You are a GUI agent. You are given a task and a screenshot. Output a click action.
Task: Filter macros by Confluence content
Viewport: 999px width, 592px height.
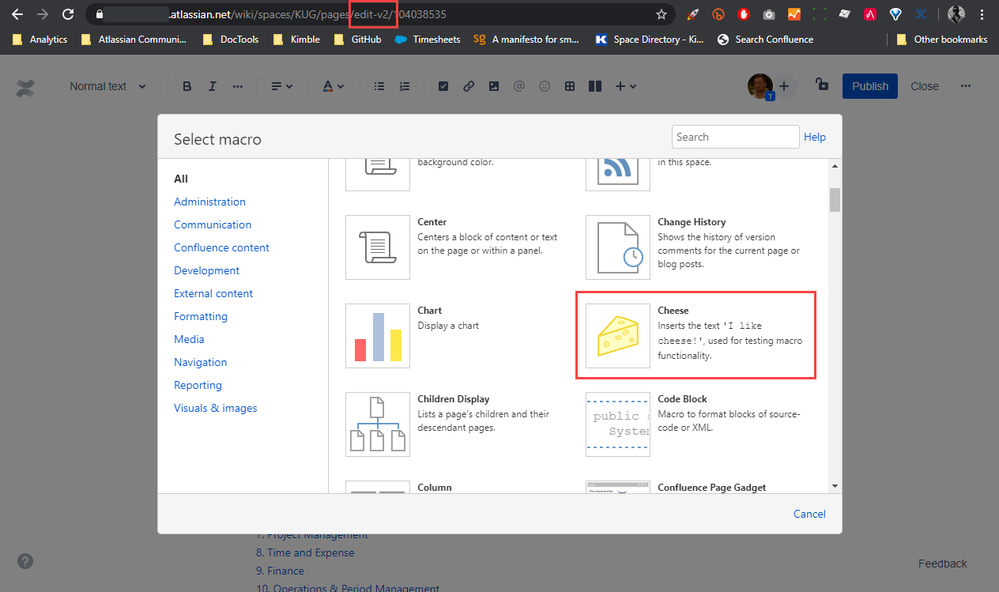(x=222, y=248)
